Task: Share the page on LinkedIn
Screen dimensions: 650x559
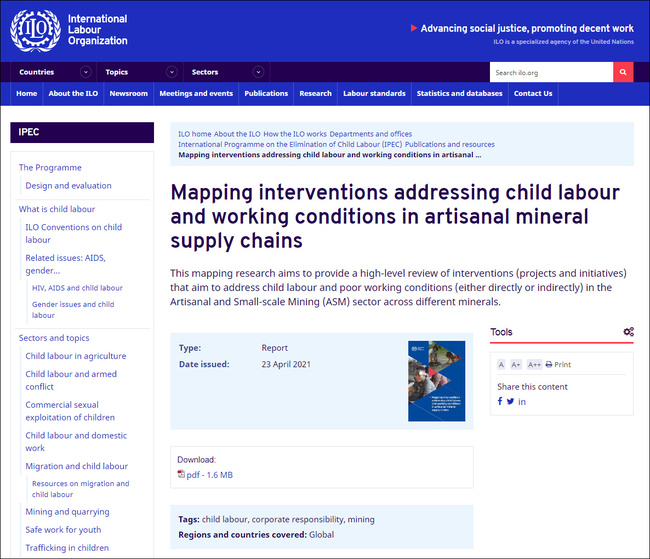Action: (522, 401)
